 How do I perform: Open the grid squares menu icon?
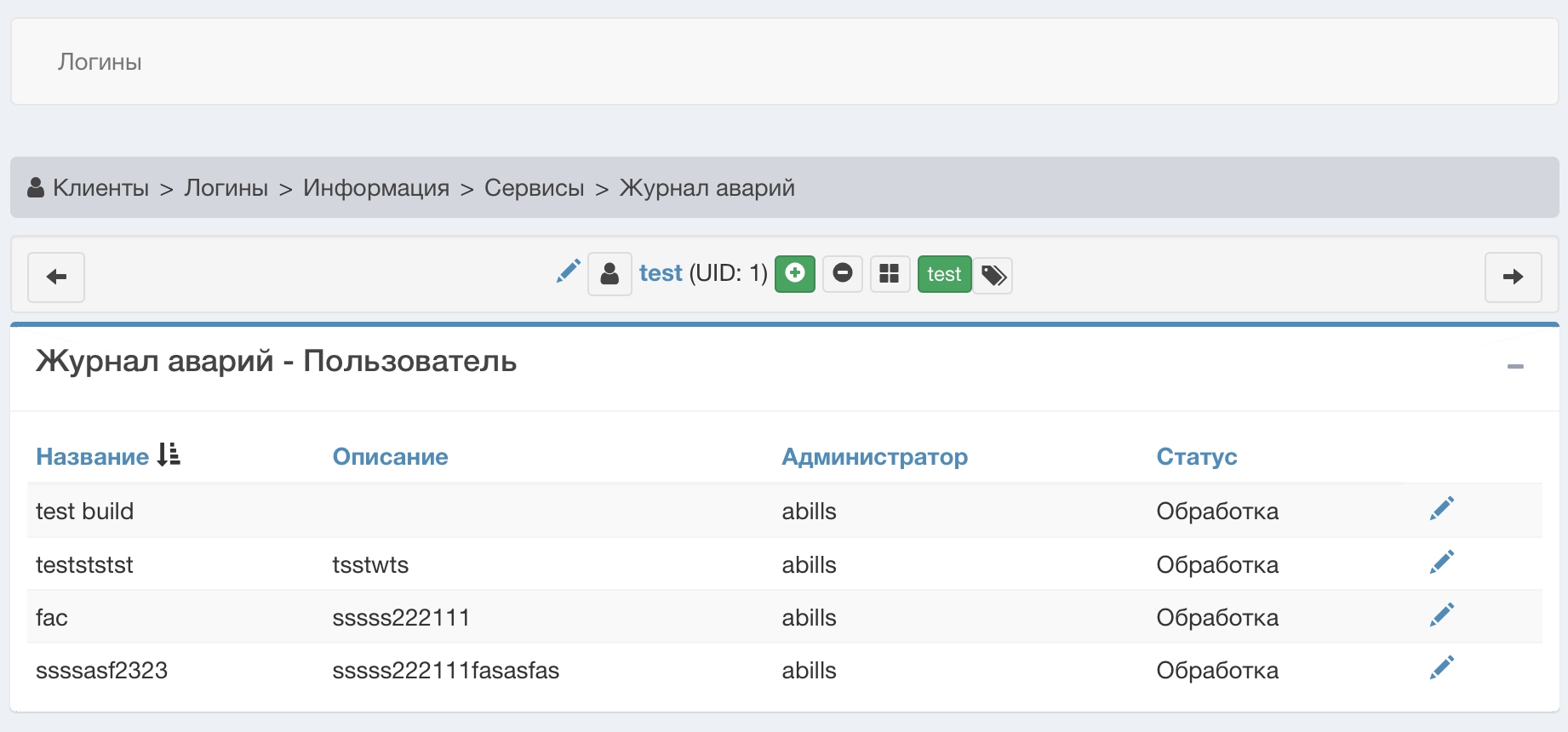tap(890, 274)
